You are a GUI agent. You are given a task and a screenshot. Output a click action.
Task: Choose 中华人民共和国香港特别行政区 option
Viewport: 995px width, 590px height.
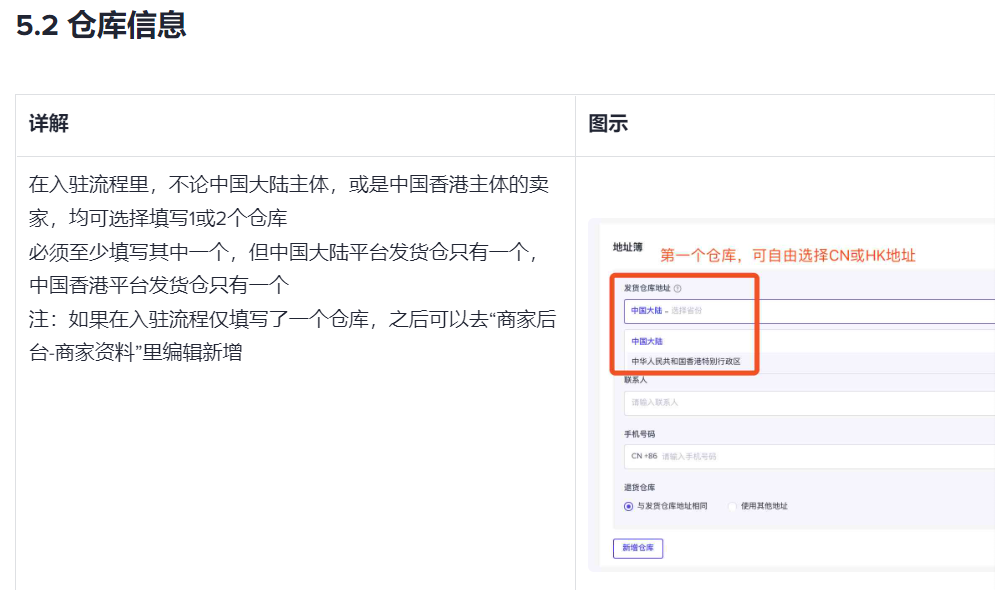click(x=686, y=362)
